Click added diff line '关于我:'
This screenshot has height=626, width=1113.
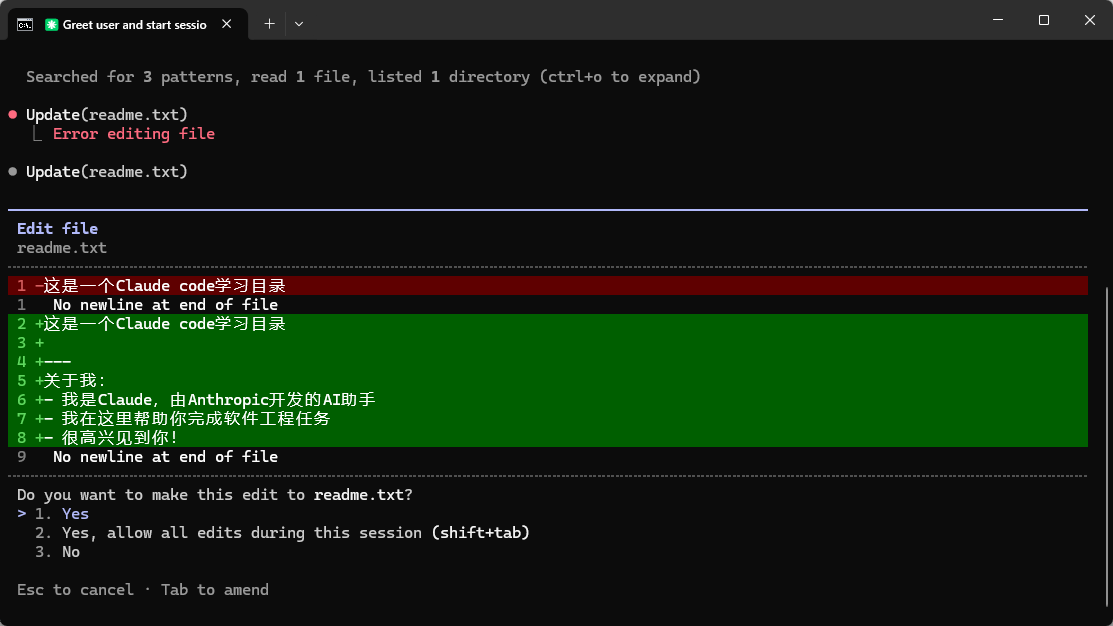547,381
